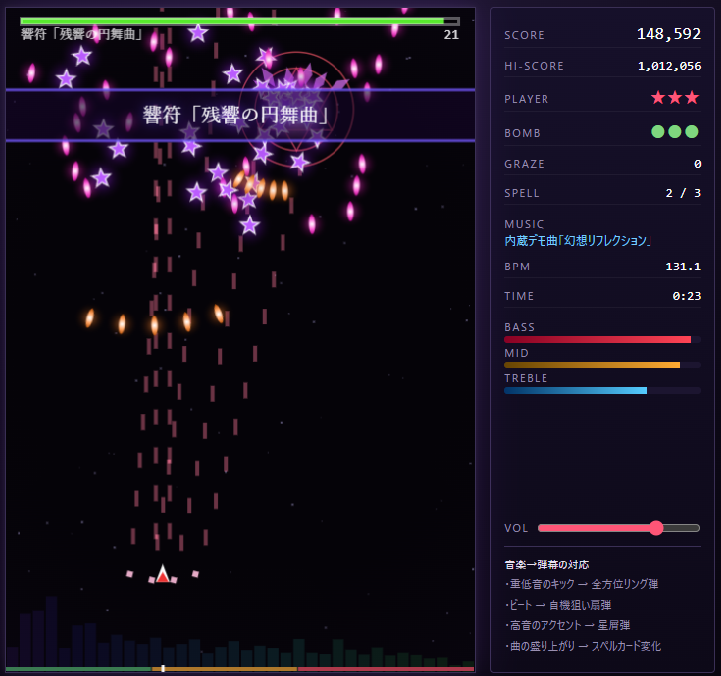Click the hi-score value 1,012,056
Viewport: 721px width, 676px height.
[x=670, y=66]
